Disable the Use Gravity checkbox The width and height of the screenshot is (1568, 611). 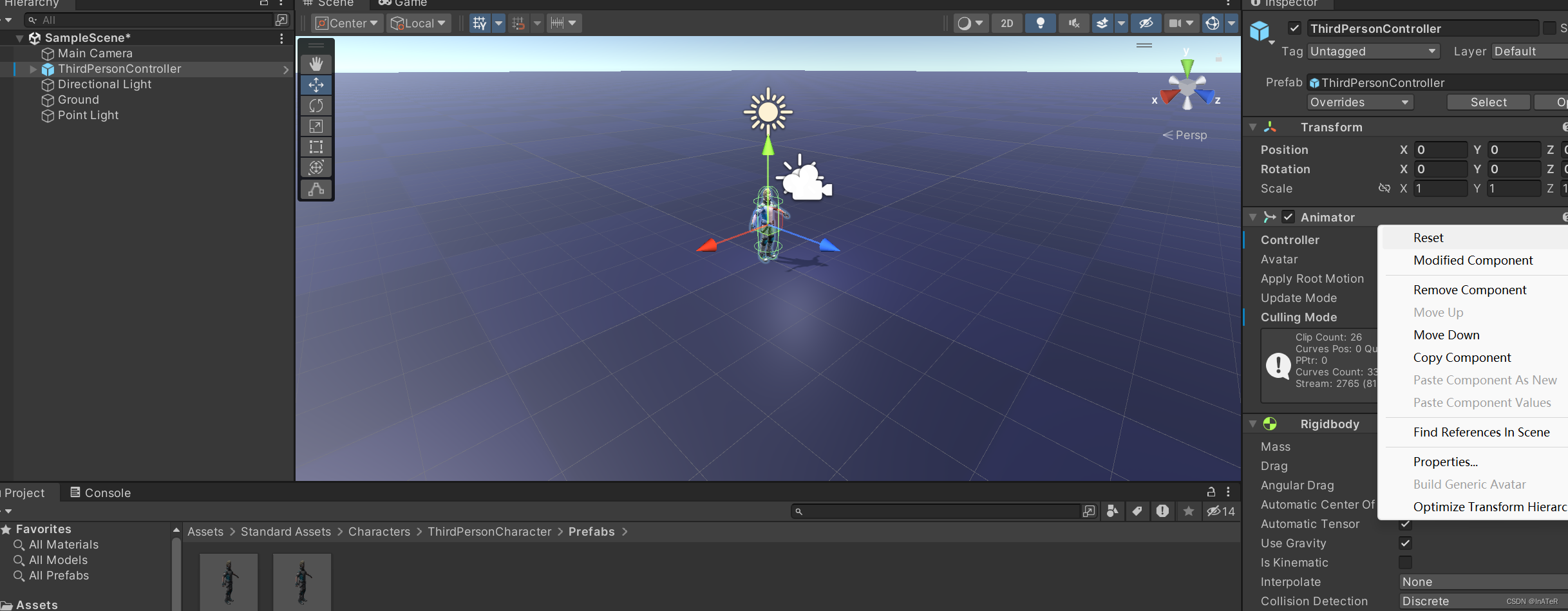[x=1406, y=543]
